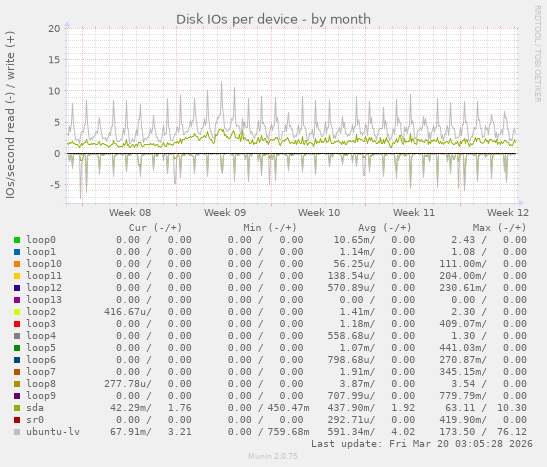
Task: Click the y-axis label 20
Action: pos(54,29)
